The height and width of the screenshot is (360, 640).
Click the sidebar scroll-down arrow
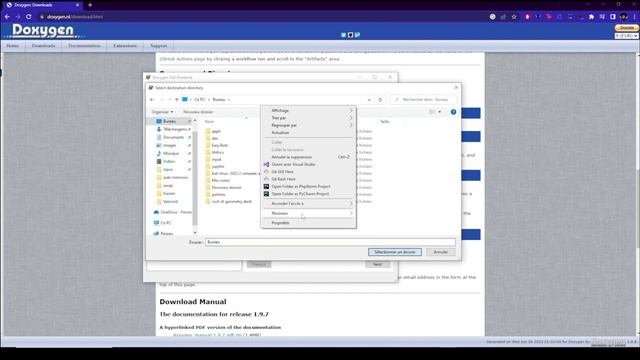[x=195, y=233]
